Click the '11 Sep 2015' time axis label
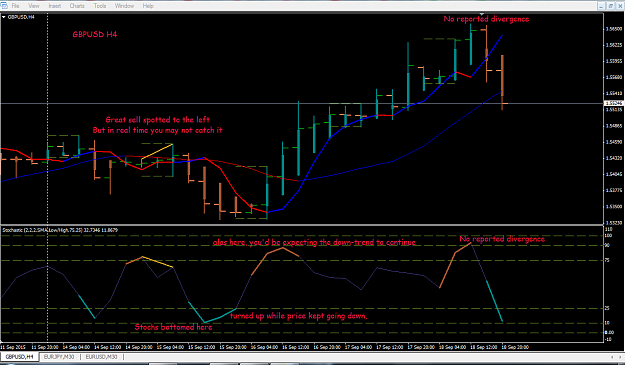The width and height of the screenshot is (625, 365). [13, 347]
